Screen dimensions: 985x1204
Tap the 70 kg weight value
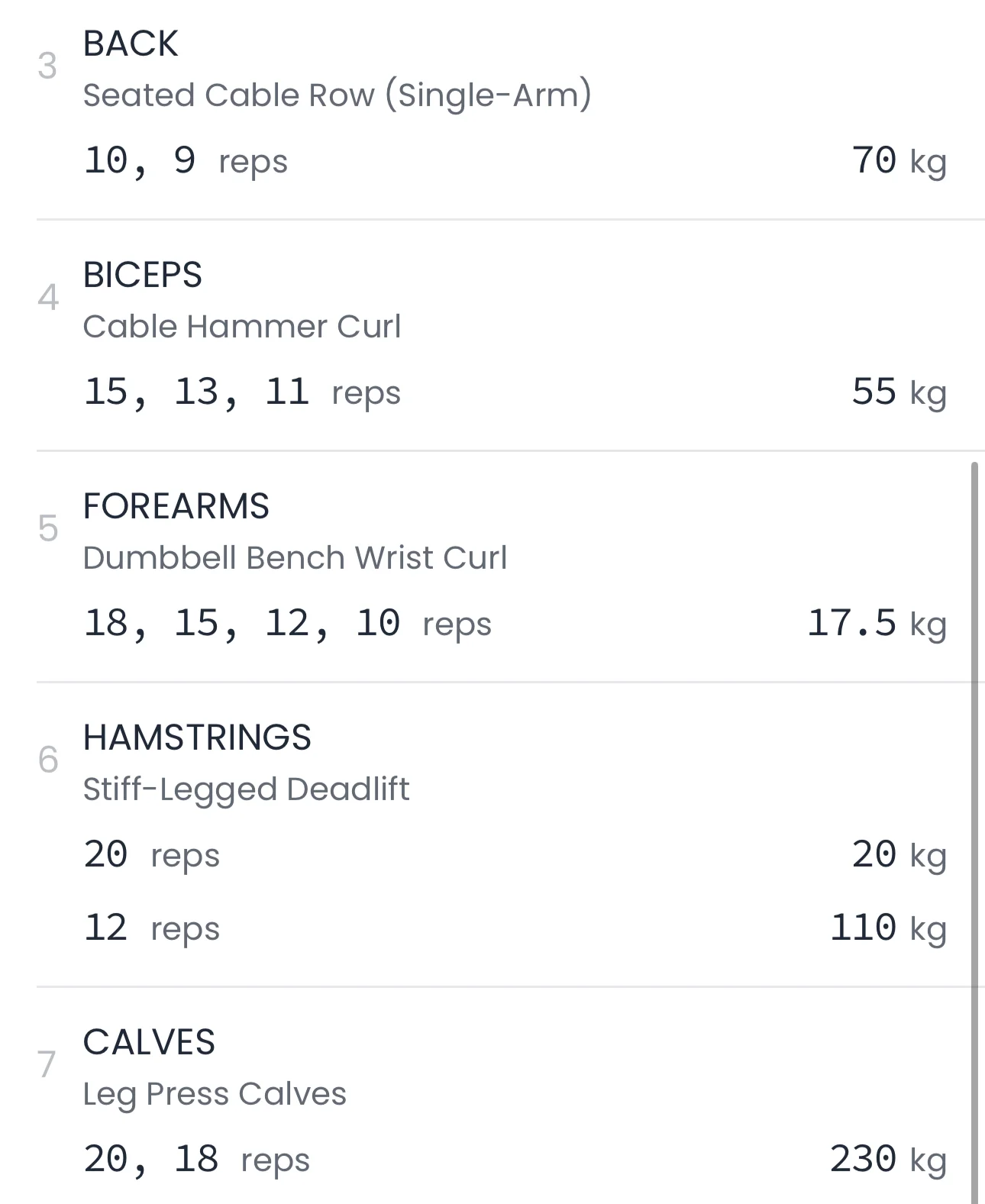899,161
